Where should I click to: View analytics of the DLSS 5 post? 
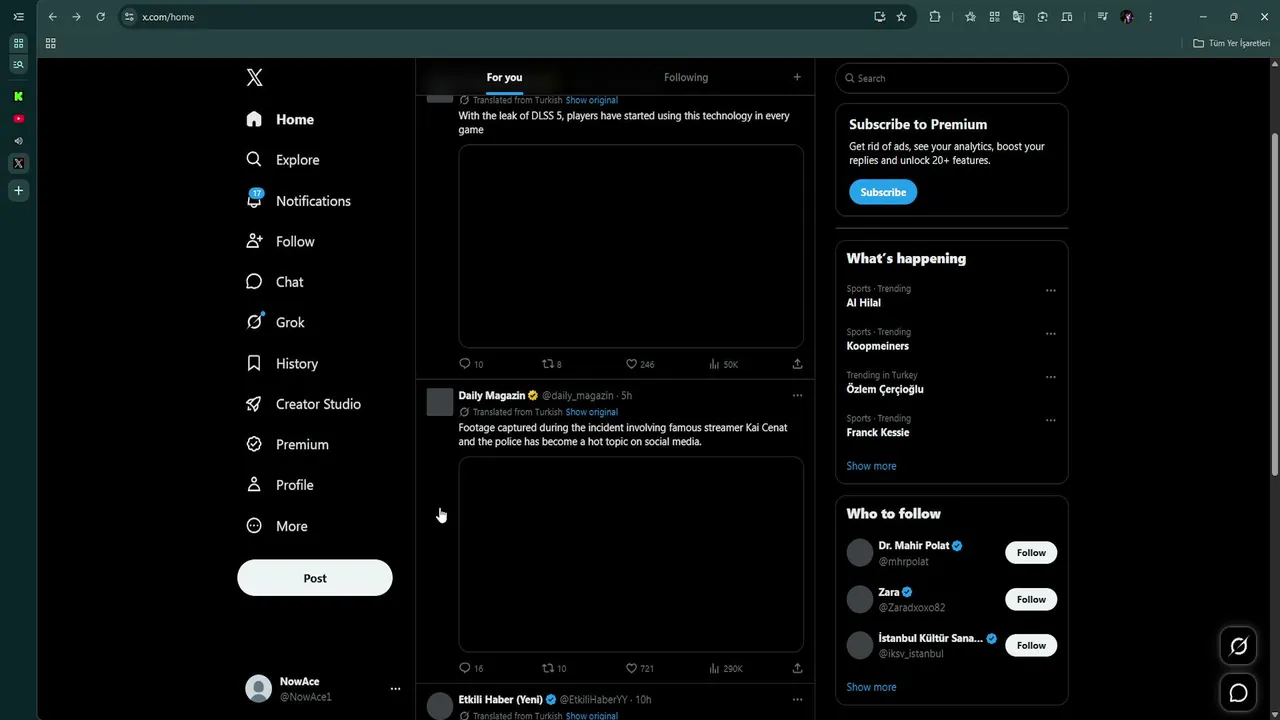tap(723, 364)
